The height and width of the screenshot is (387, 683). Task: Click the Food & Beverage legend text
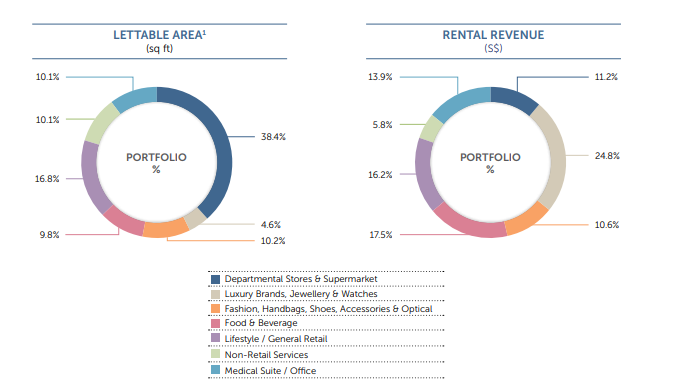261,323
